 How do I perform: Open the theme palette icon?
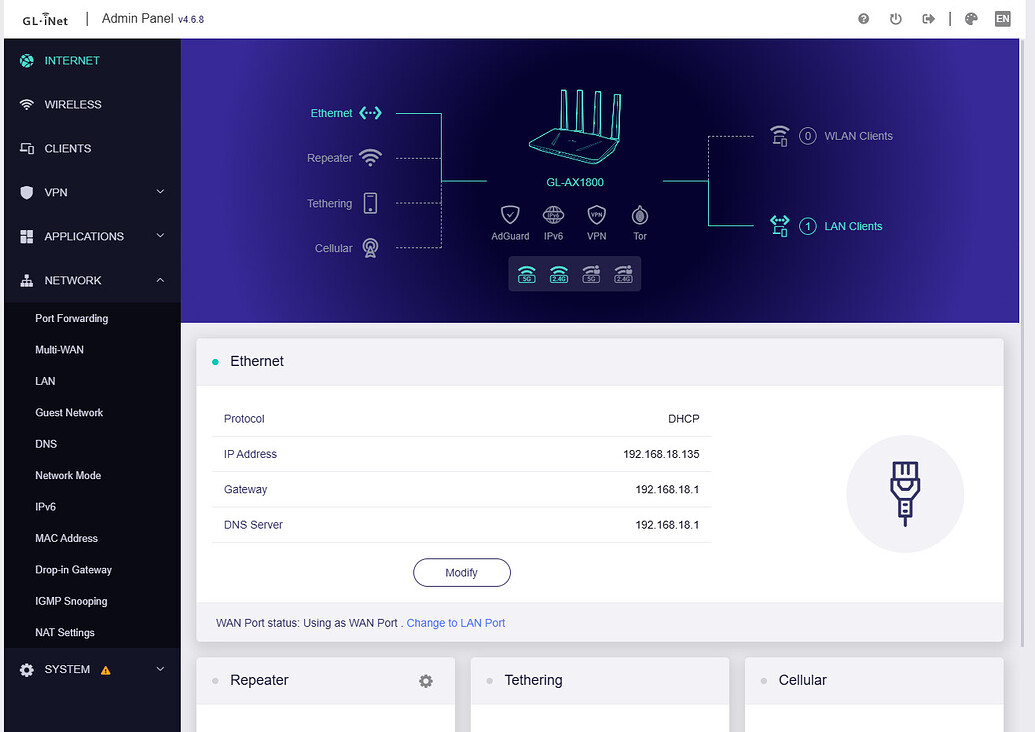(x=971, y=18)
